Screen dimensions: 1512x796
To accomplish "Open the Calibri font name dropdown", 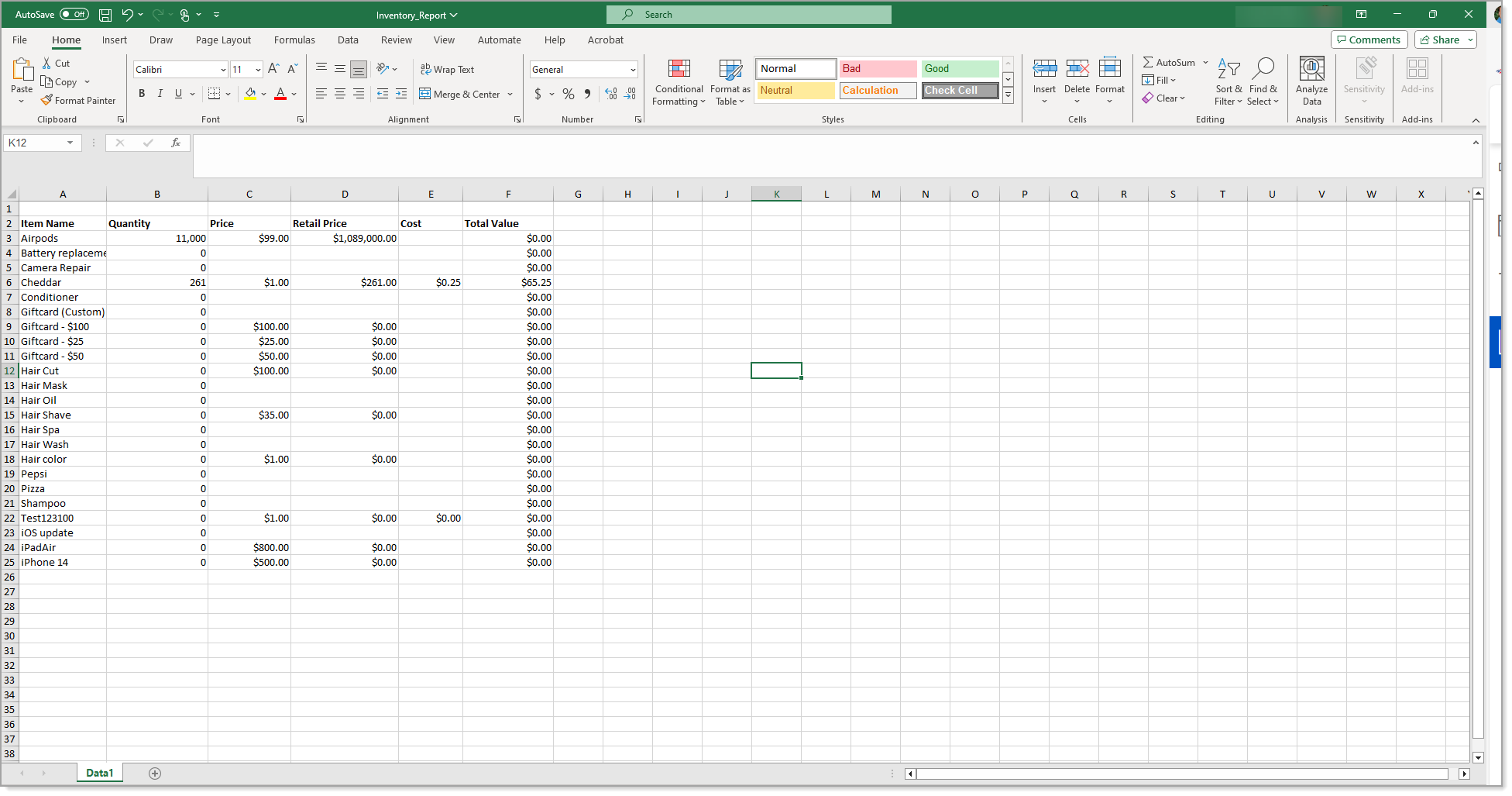I will (223, 70).
